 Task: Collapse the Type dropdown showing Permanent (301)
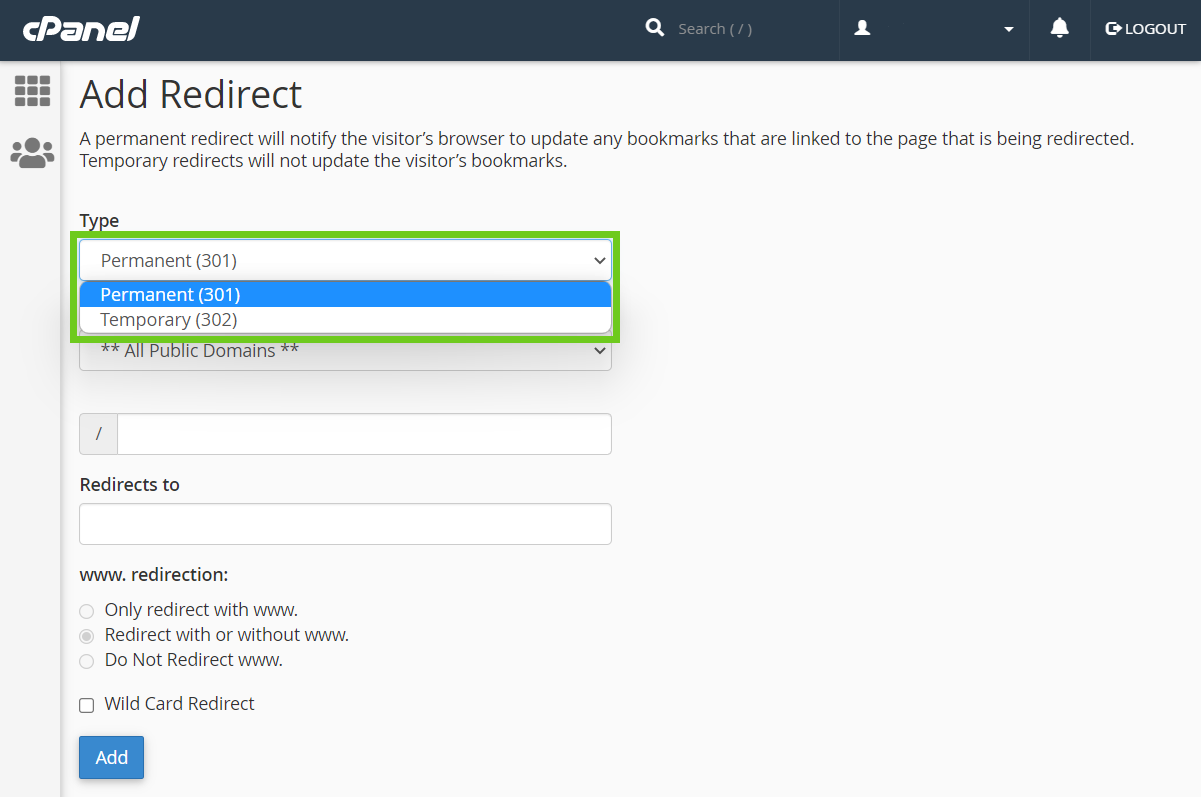[345, 260]
